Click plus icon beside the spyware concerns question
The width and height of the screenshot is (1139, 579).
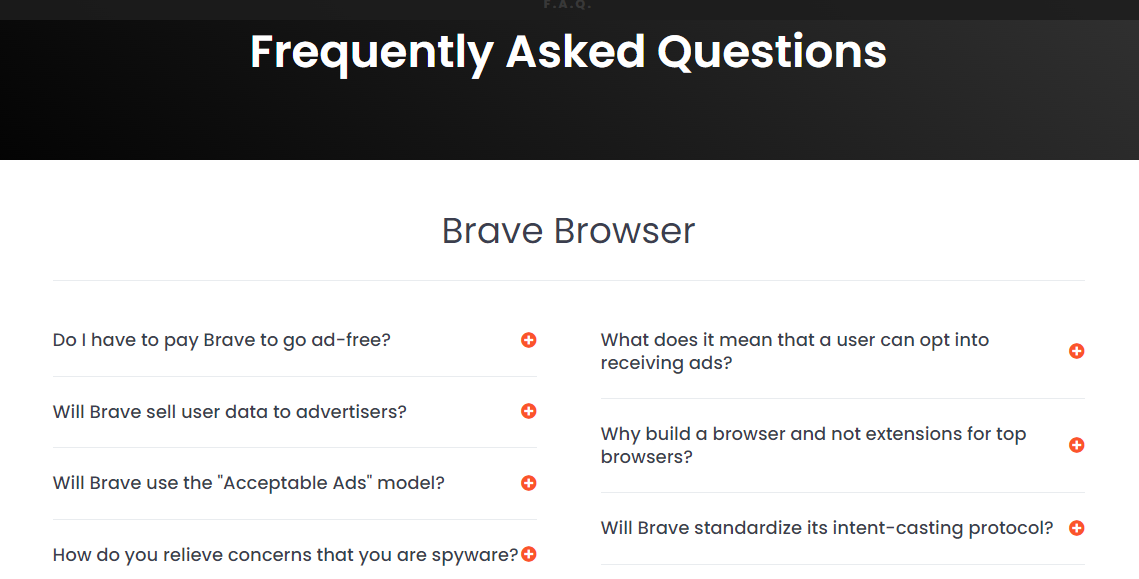pyautogui.click(x=528, y=554)
